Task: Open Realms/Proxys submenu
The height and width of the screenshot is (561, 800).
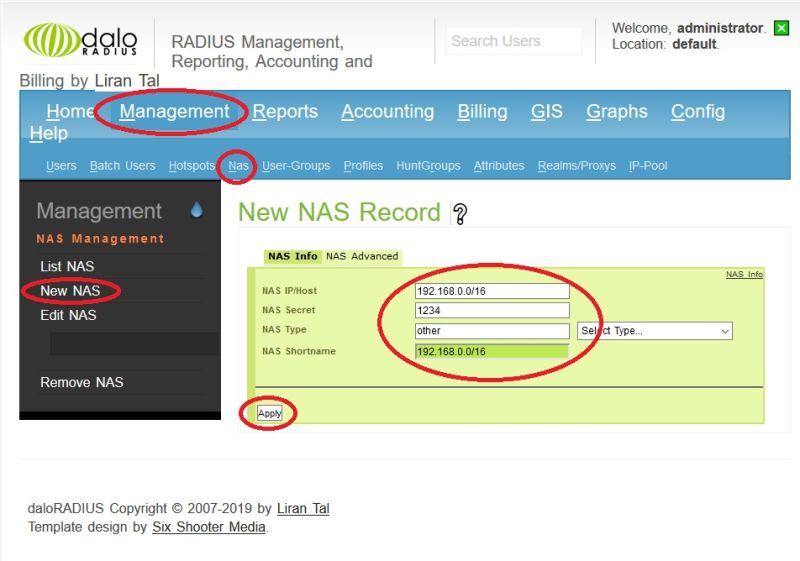Action: pos(577,166)
